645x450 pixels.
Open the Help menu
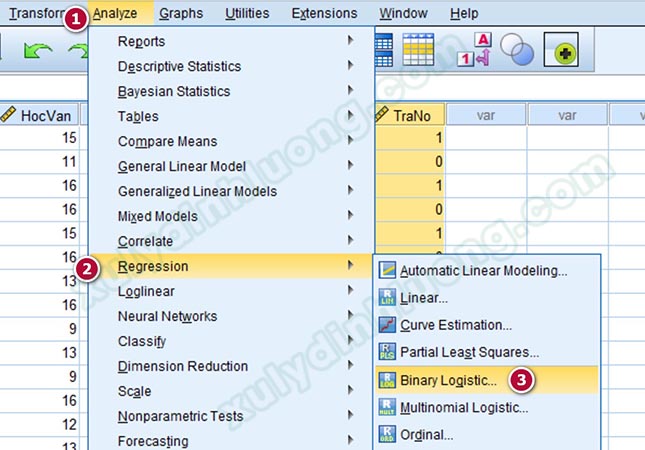pos(464,13)
